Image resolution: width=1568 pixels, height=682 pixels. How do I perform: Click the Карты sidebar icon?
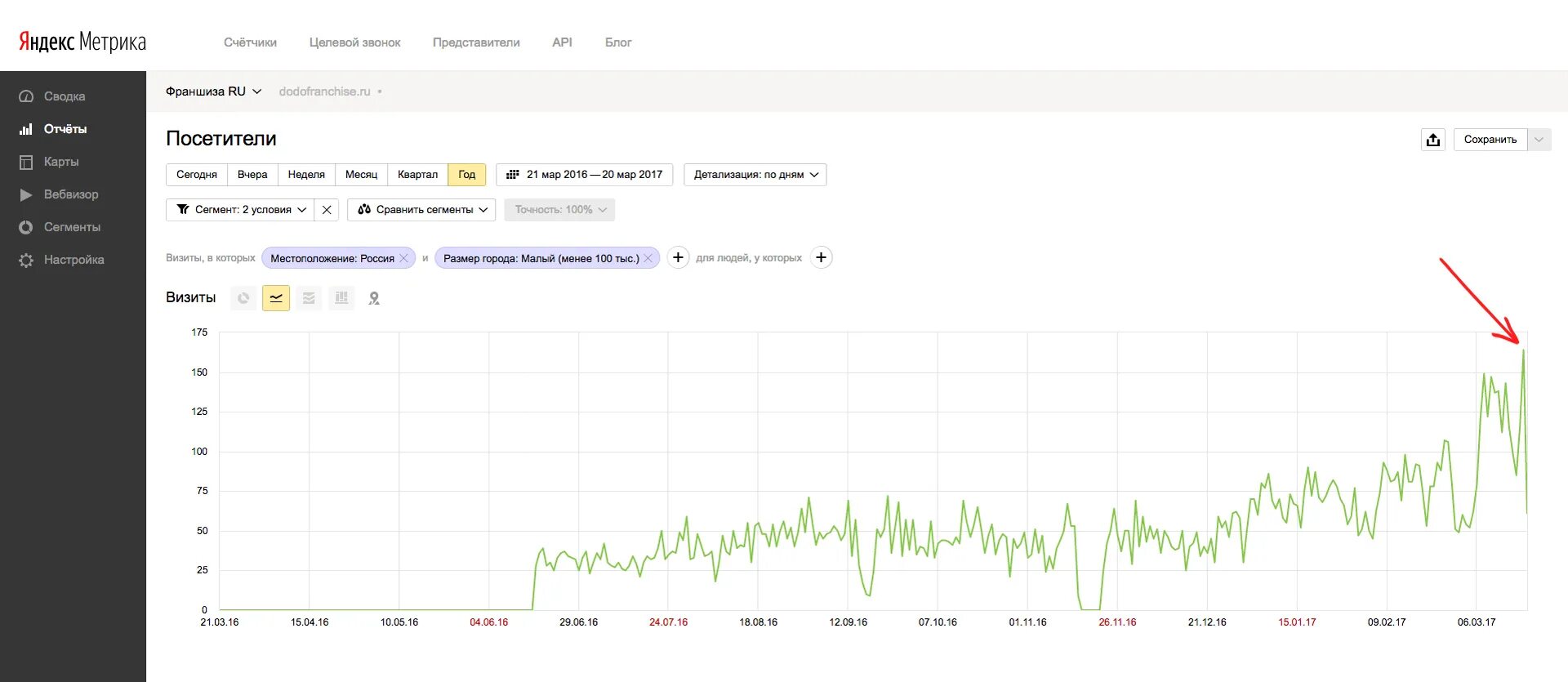tap(26, 162)
